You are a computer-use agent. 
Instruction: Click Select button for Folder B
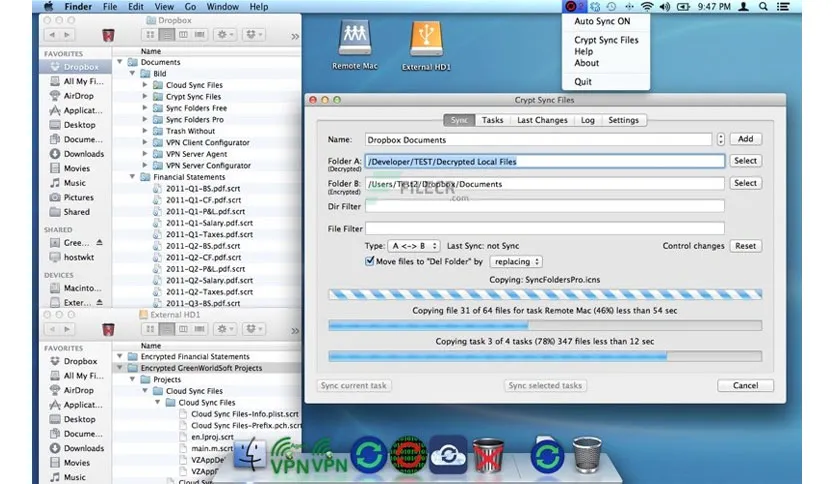tap(745, 183)
